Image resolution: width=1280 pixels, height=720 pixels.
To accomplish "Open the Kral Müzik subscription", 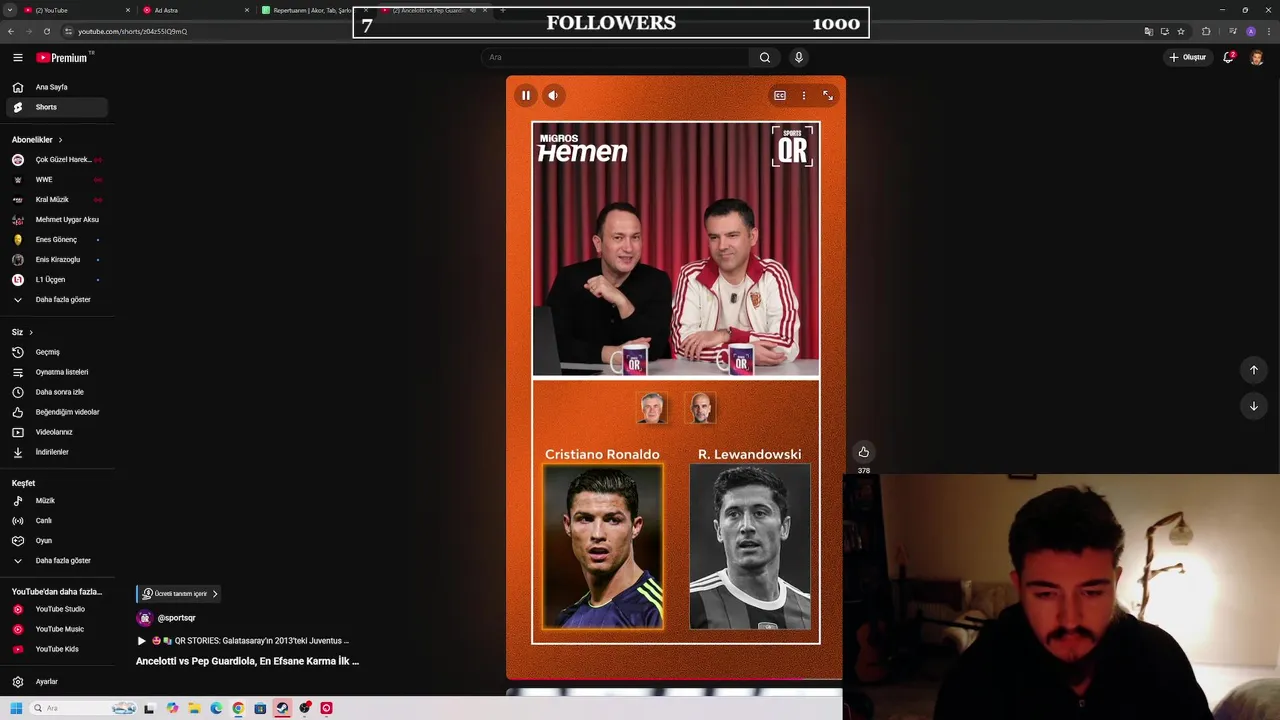I will (57, 200).
